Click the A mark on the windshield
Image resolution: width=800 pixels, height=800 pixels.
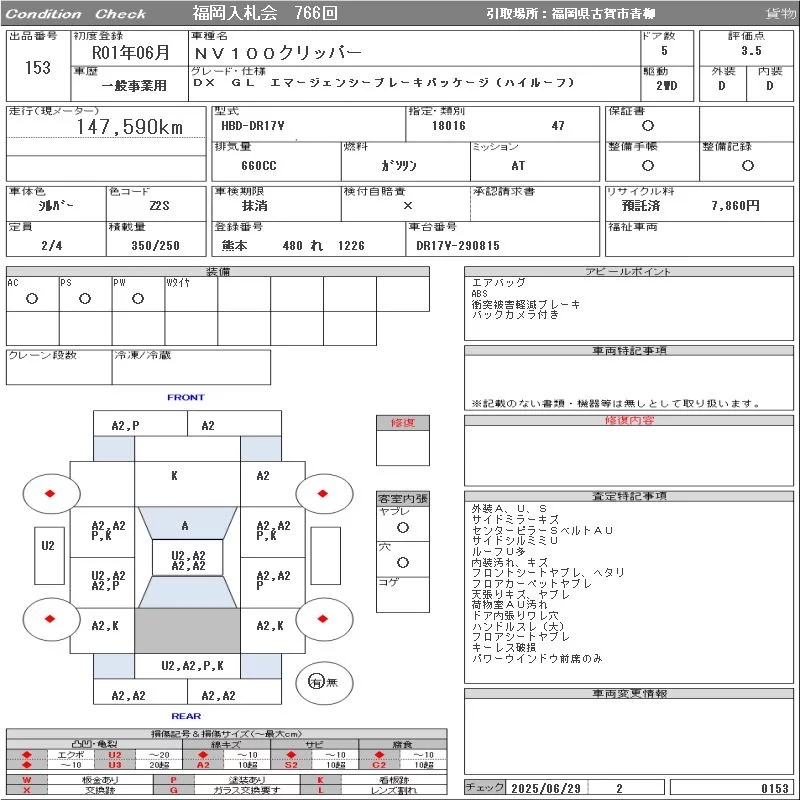pyautogui.click(x=185, y=526)
